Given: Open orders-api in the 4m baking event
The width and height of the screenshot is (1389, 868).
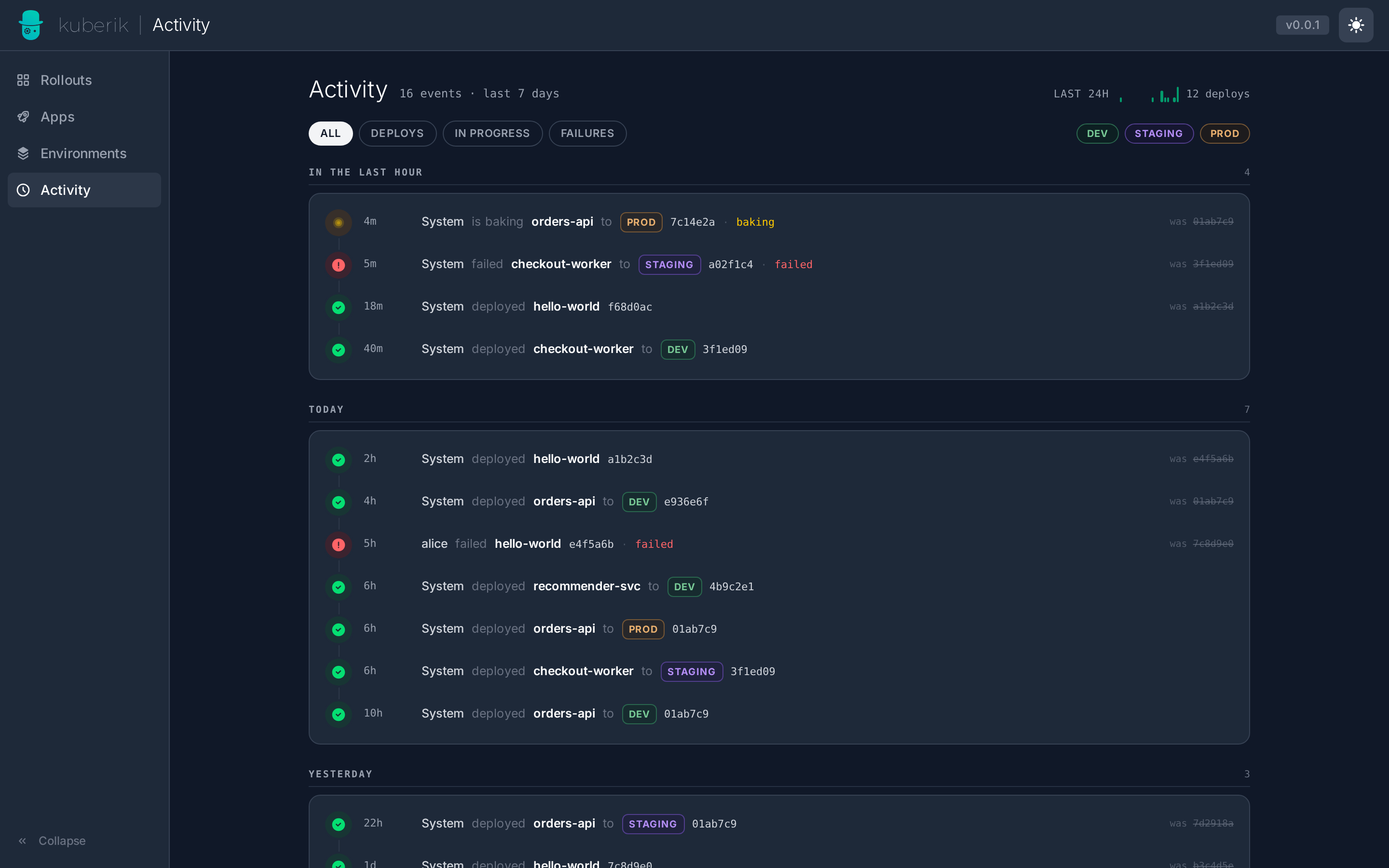Looking at the screenshot, I should [x=562, y=222].
